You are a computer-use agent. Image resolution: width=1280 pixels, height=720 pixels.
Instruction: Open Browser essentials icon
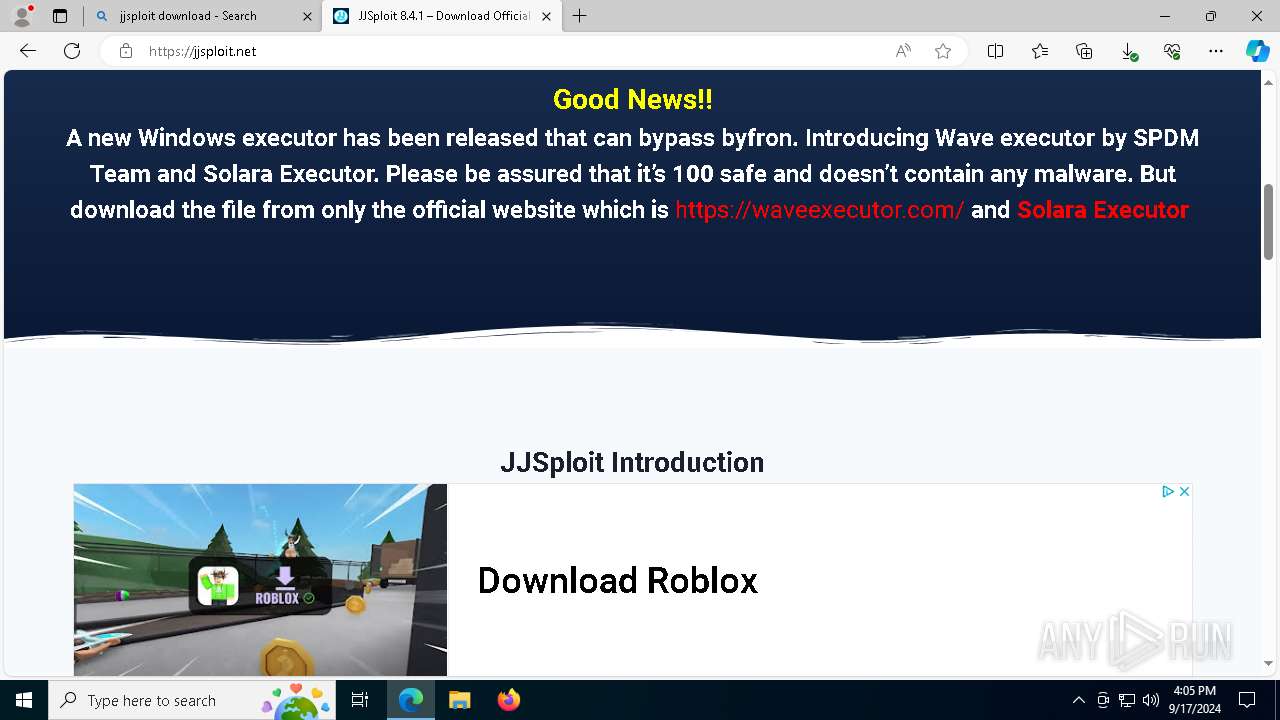1172,51
